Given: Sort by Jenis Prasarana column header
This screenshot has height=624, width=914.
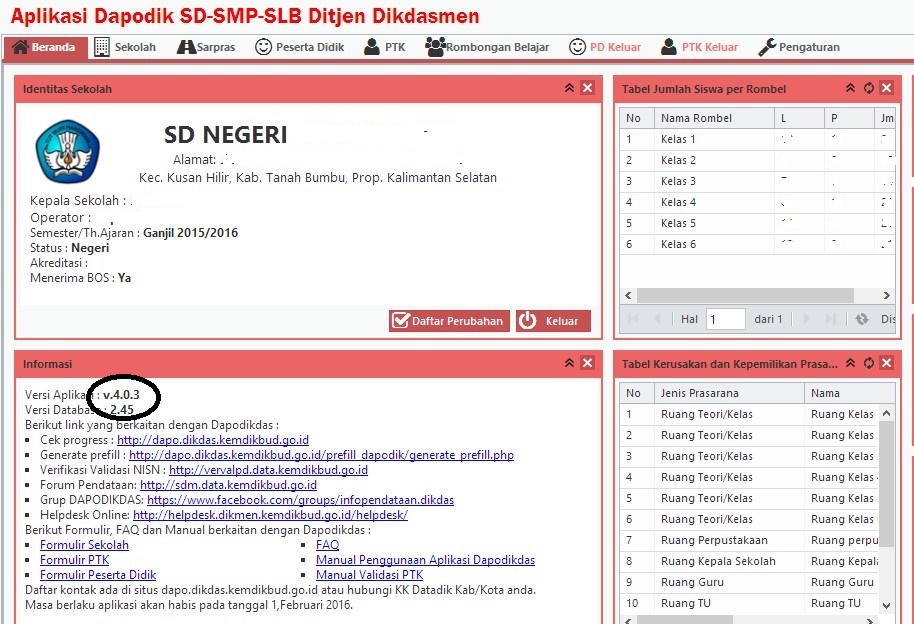Looking at the screenshot, I should (729, 393).
